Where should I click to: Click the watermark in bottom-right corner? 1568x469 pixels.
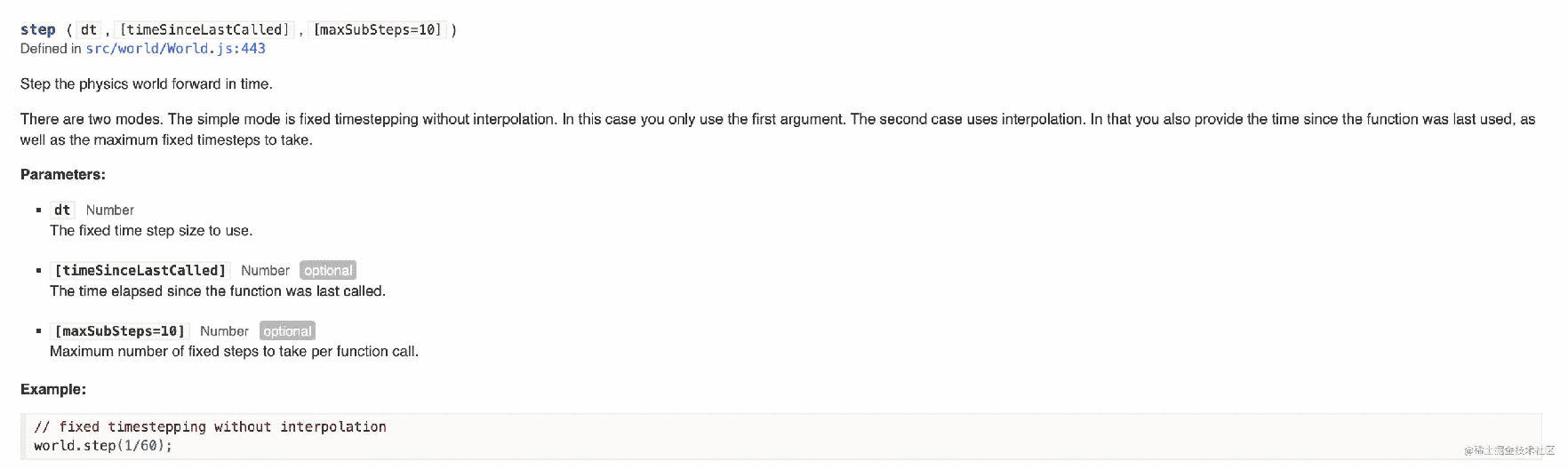coord(1509,450)
